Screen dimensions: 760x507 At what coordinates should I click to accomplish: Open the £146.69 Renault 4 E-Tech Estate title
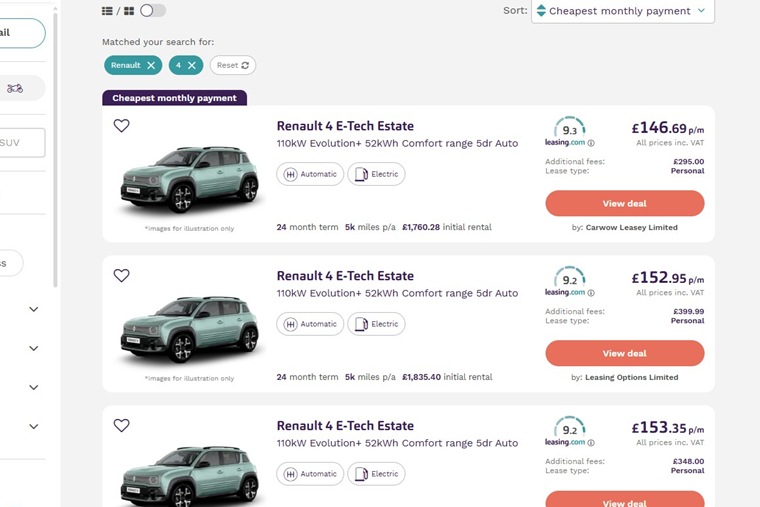[345, 126]
